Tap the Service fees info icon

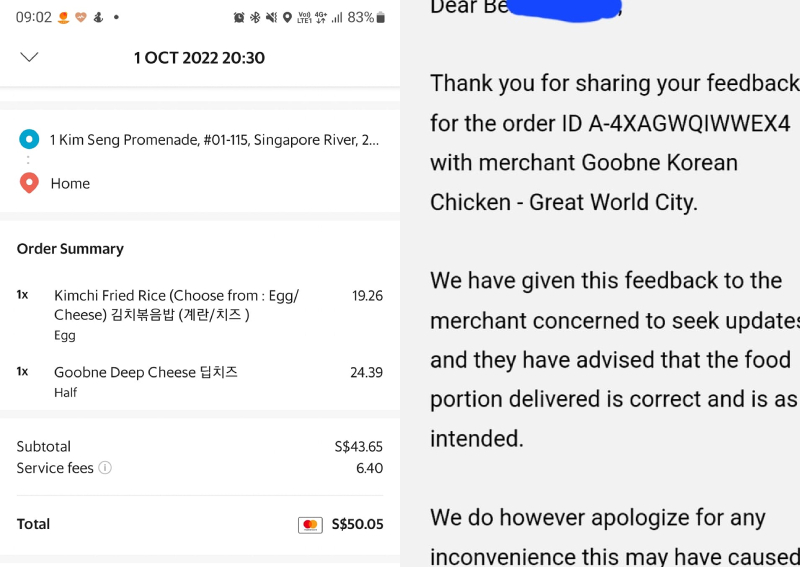point(105,468)
